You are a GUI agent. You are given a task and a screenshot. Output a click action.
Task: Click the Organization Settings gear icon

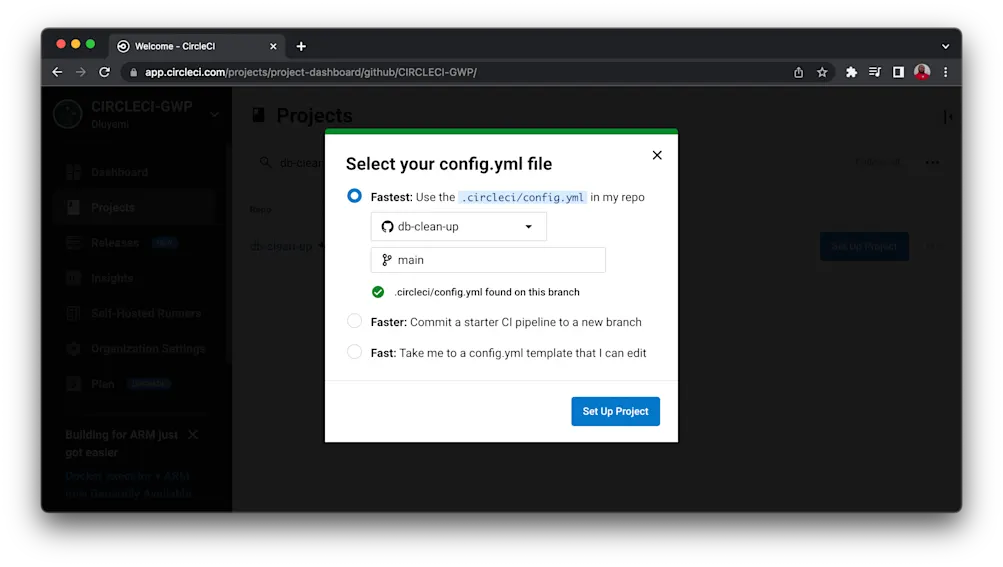(74, 348)
